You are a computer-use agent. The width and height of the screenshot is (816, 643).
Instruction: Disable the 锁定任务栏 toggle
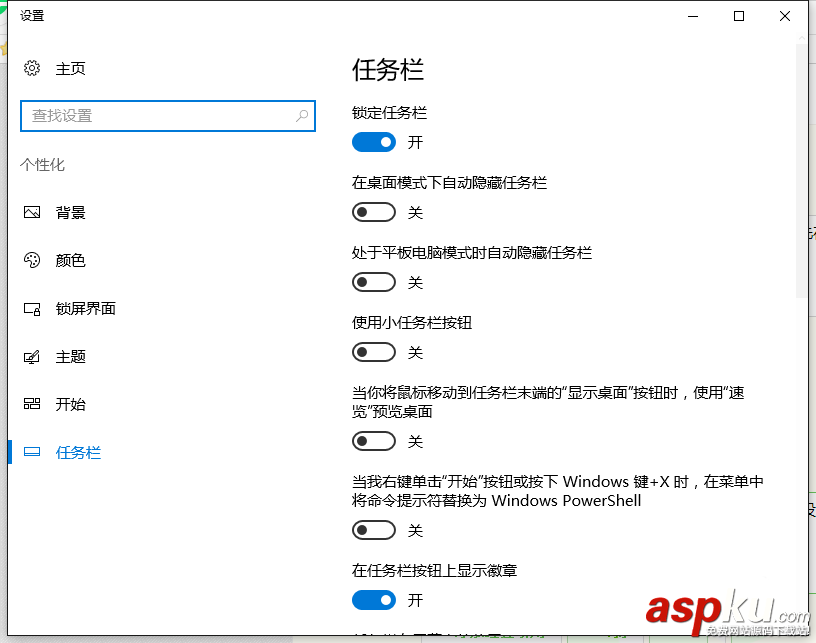coord(374,142)
